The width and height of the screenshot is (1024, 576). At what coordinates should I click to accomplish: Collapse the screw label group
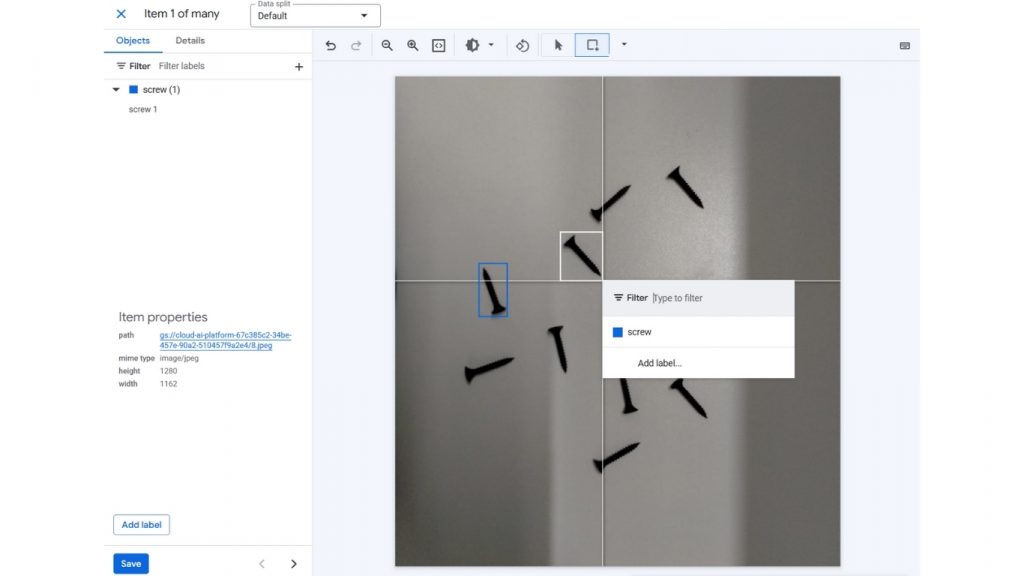point(117,90)
